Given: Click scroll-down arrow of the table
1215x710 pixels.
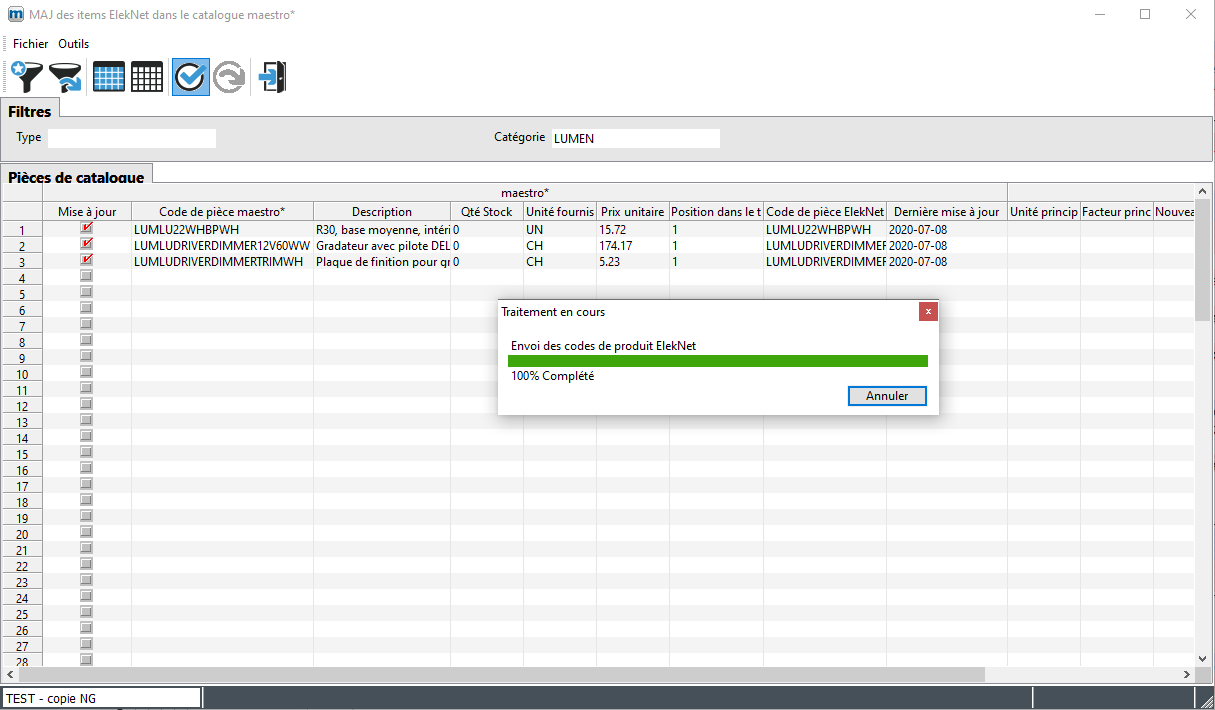Looking at the screenshot, I should pyautogui.click(x=1203, y=659).
